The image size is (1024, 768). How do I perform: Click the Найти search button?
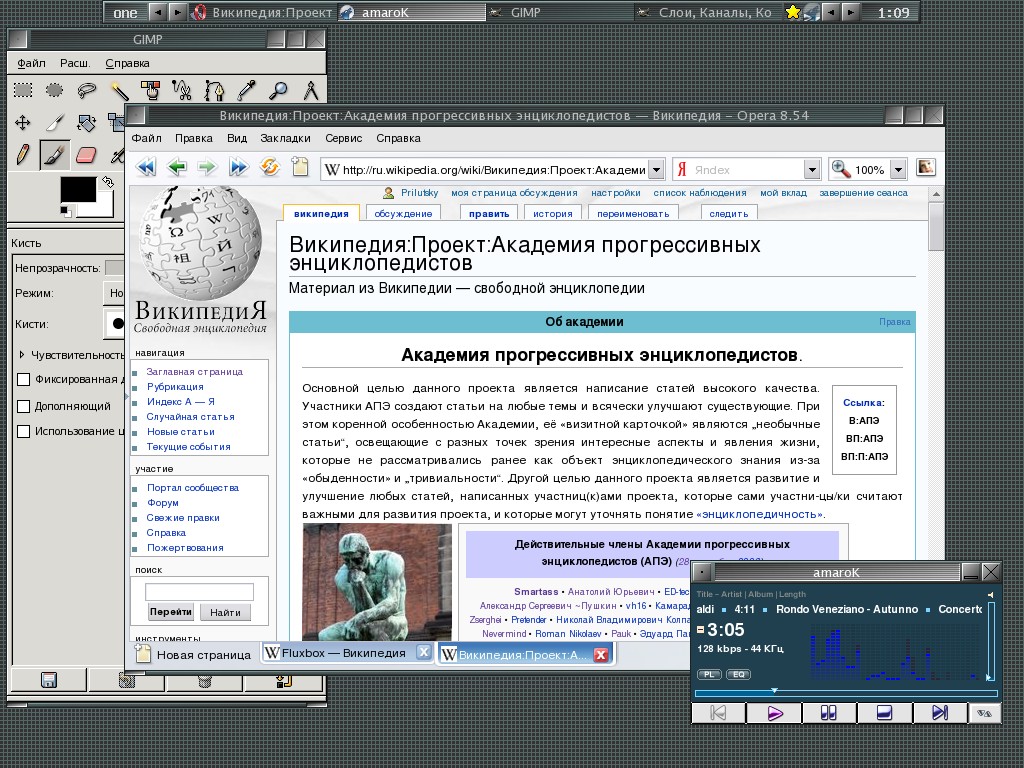tap(225, 613)
